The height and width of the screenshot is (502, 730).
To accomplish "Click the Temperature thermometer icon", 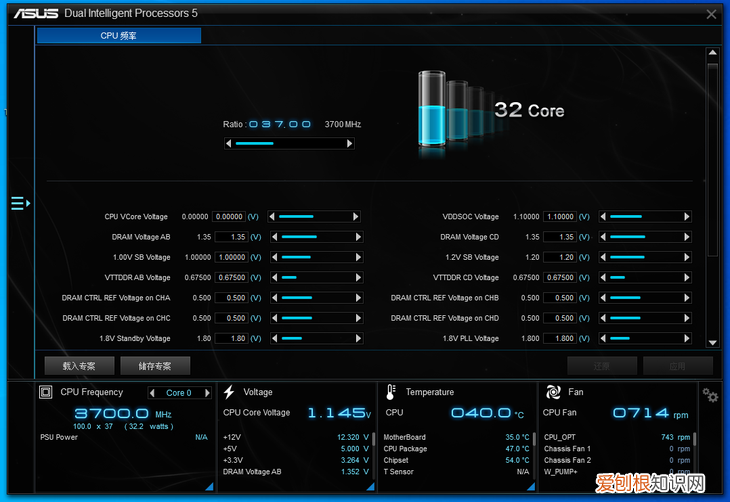I will 391,392.
